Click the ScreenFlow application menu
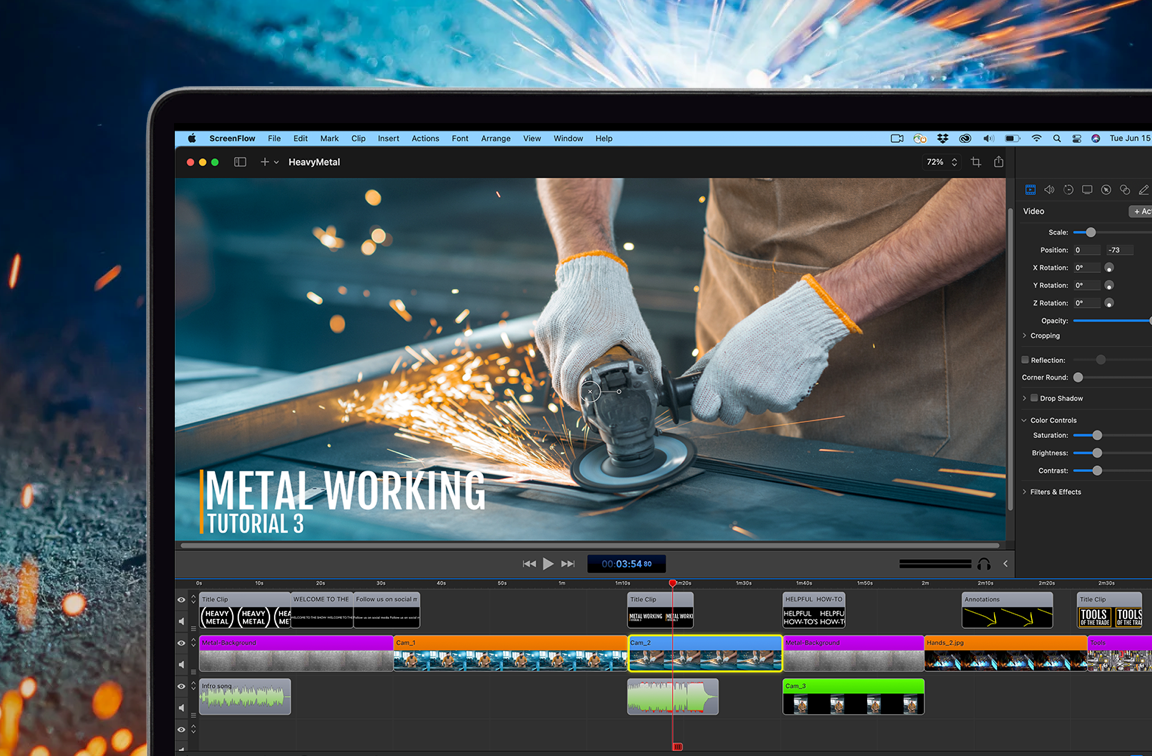This screenshot has height=756, width=1152. pyautogui.click(x=232, y=138)
